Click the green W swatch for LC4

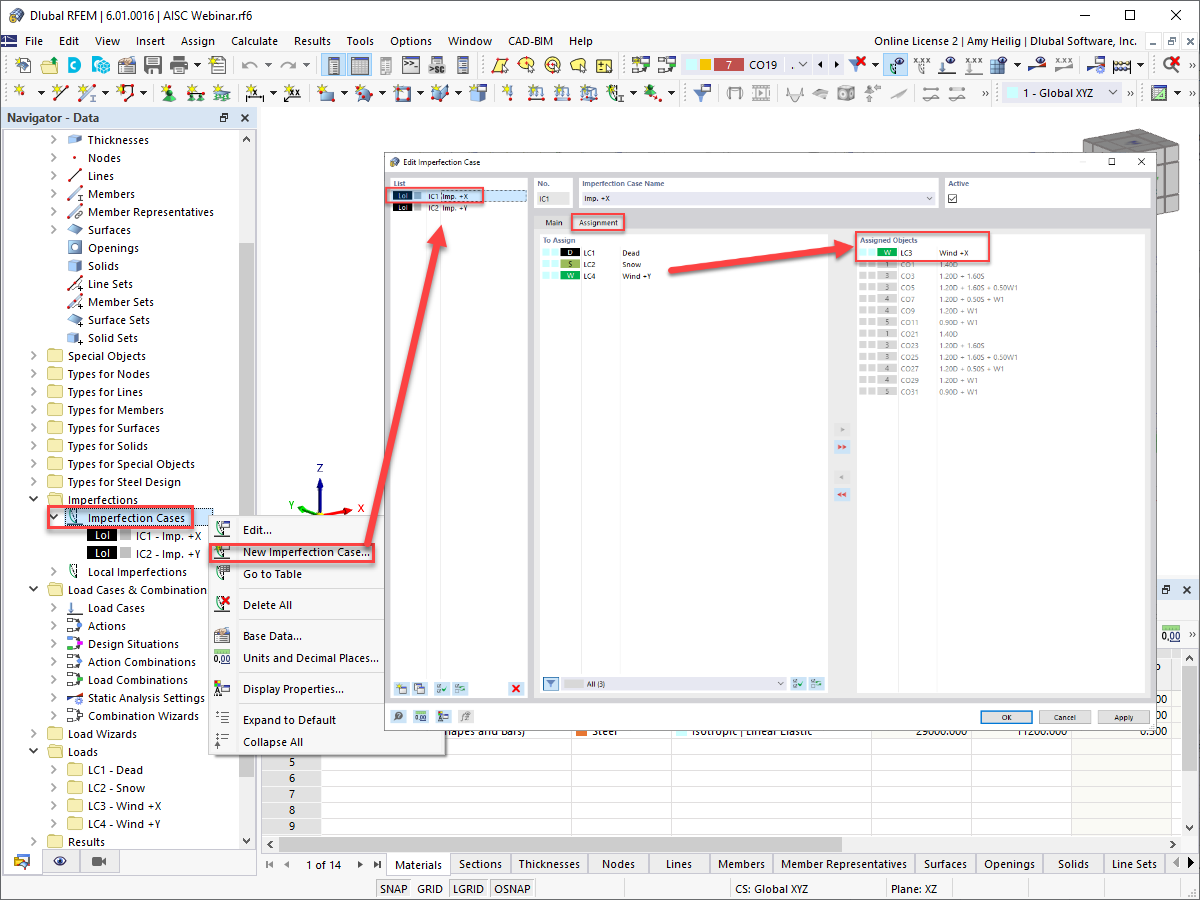click(x=570, y=276)
